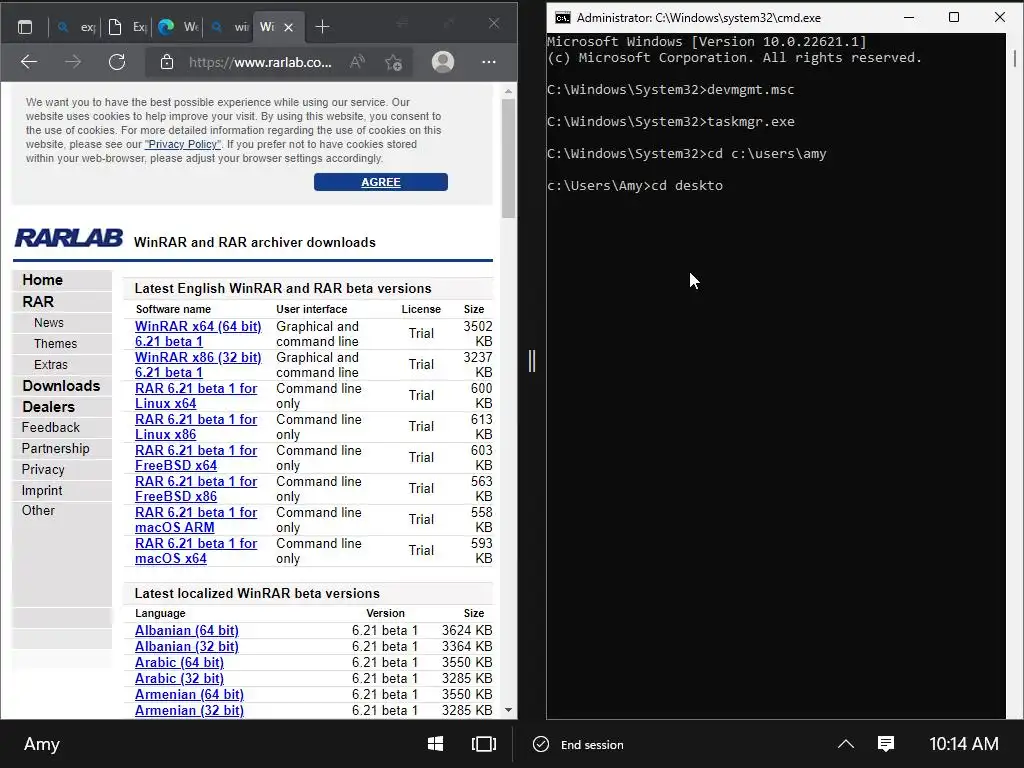Download WinRAR x86 (32 bit) 6.21 beta 1
This screenshot has height=768, width=1024.
click(x=198, y=364)
